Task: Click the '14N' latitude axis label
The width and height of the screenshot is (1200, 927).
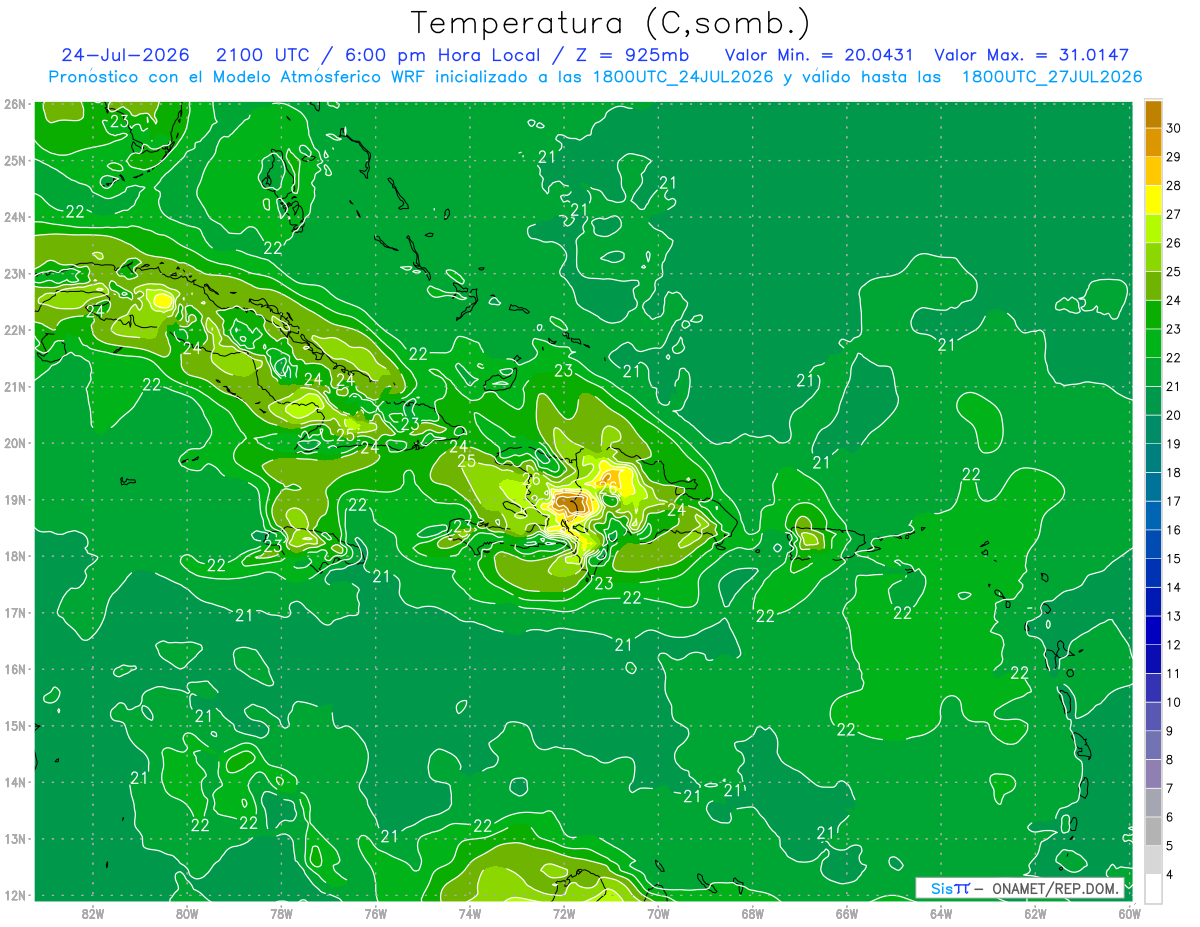Action: point(15,782)
